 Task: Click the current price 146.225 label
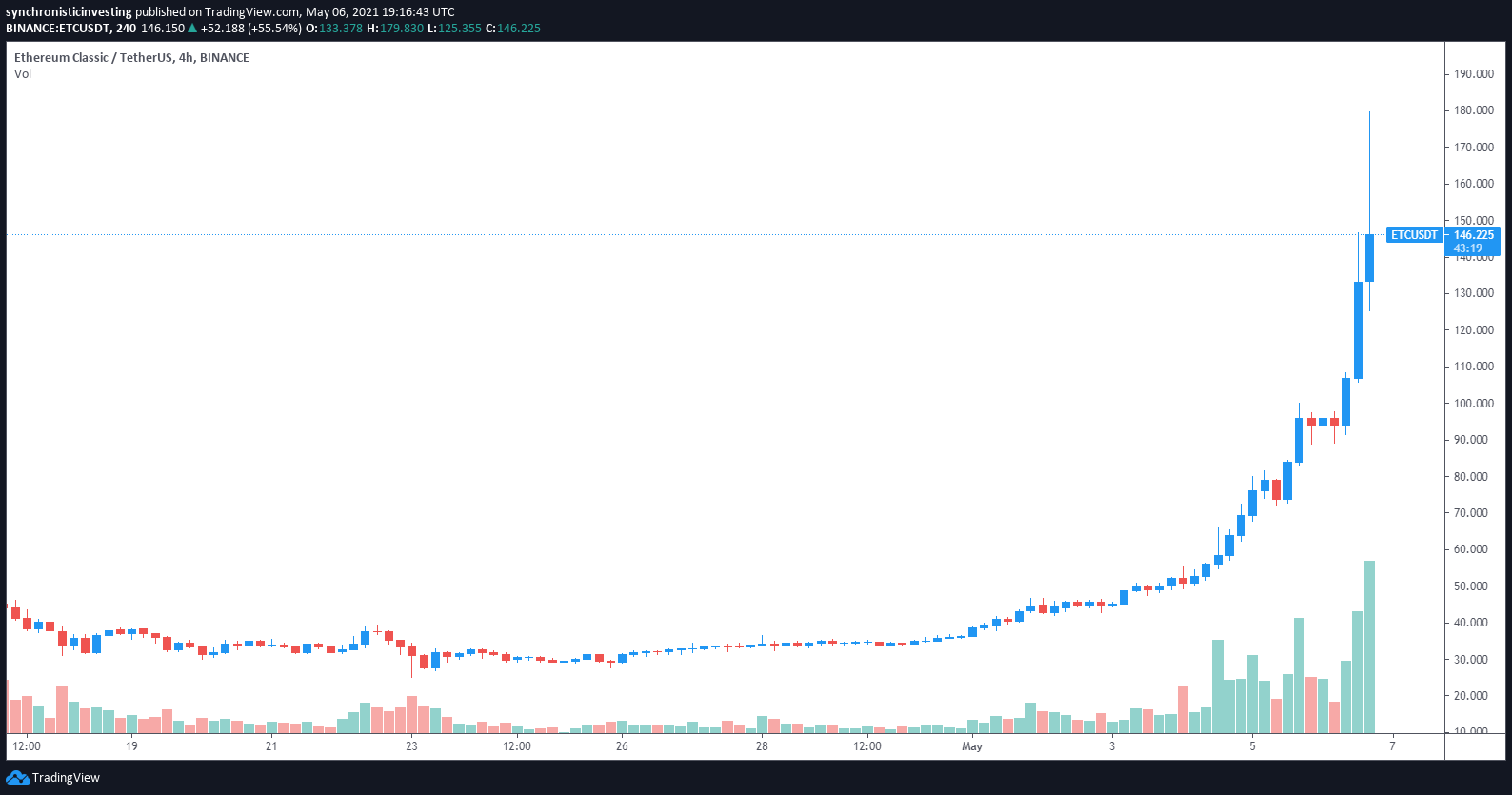pos(1473,235)
